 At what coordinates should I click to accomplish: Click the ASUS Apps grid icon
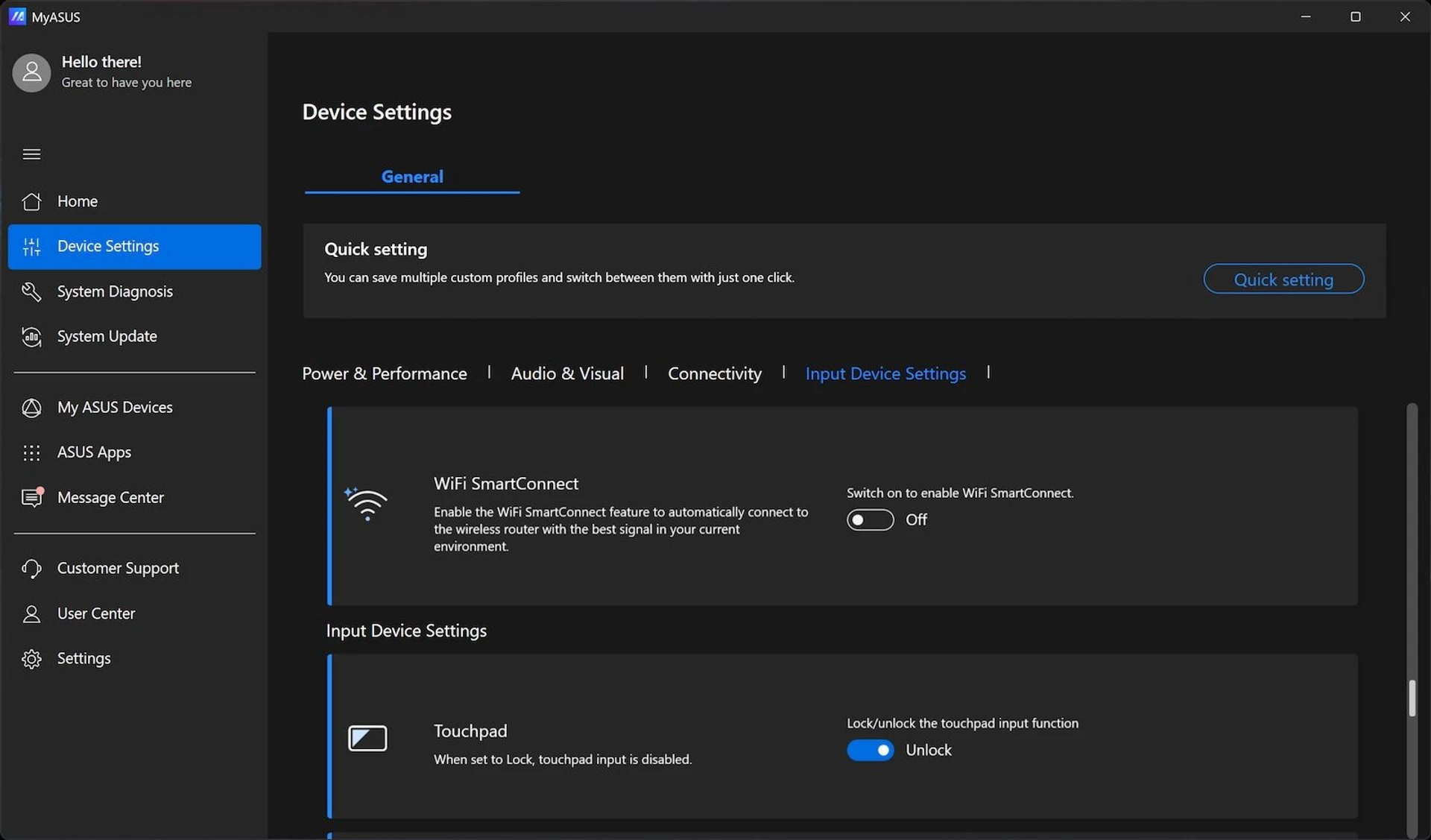click(31, 452)
